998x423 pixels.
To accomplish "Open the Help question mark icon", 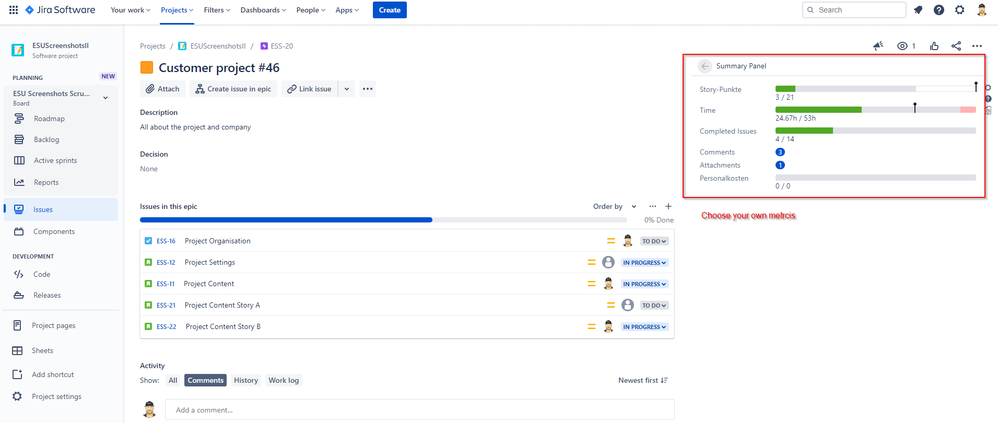I will point(939,10).
